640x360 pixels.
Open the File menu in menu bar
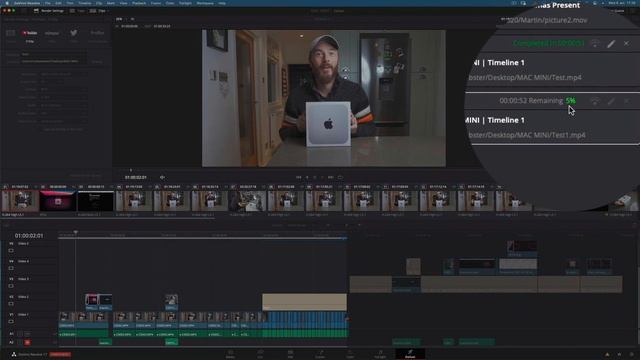[48, 3]
